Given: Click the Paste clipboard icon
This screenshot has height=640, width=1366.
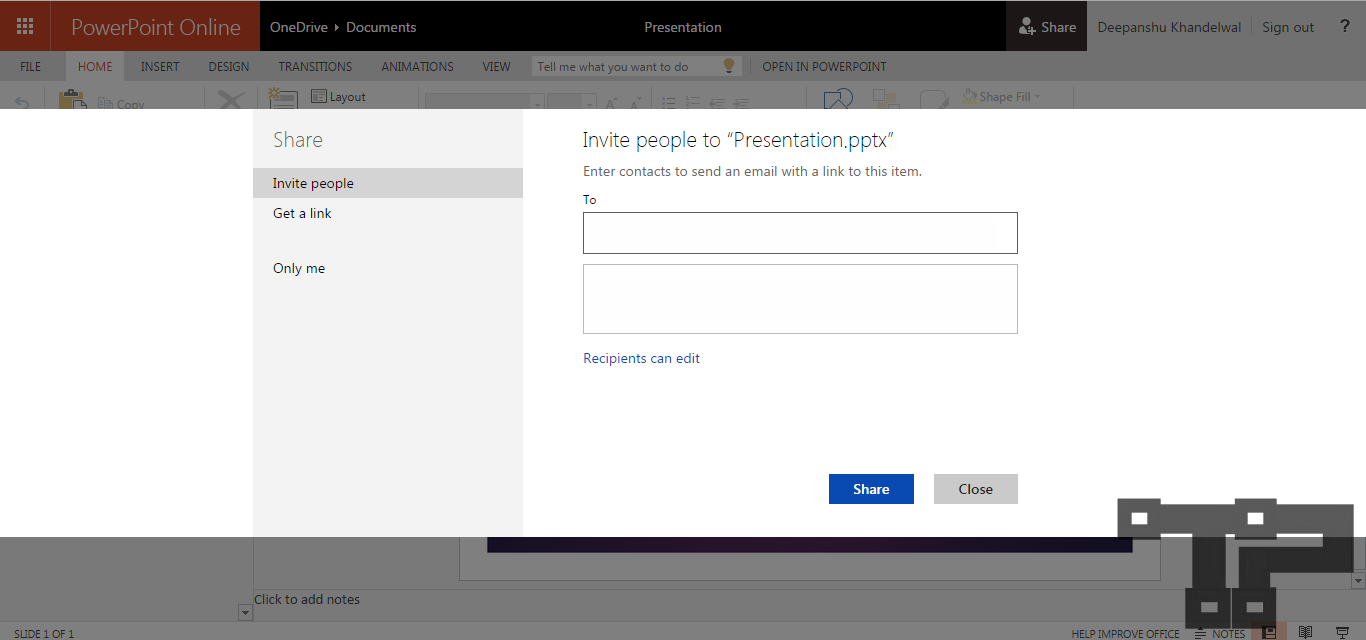Looking at the screenshot, I should (72, 99).
